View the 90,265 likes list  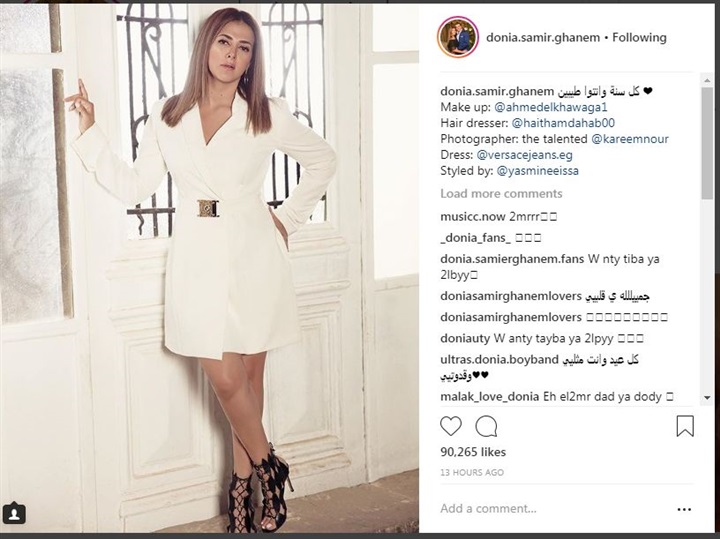(x=473, y=452)
